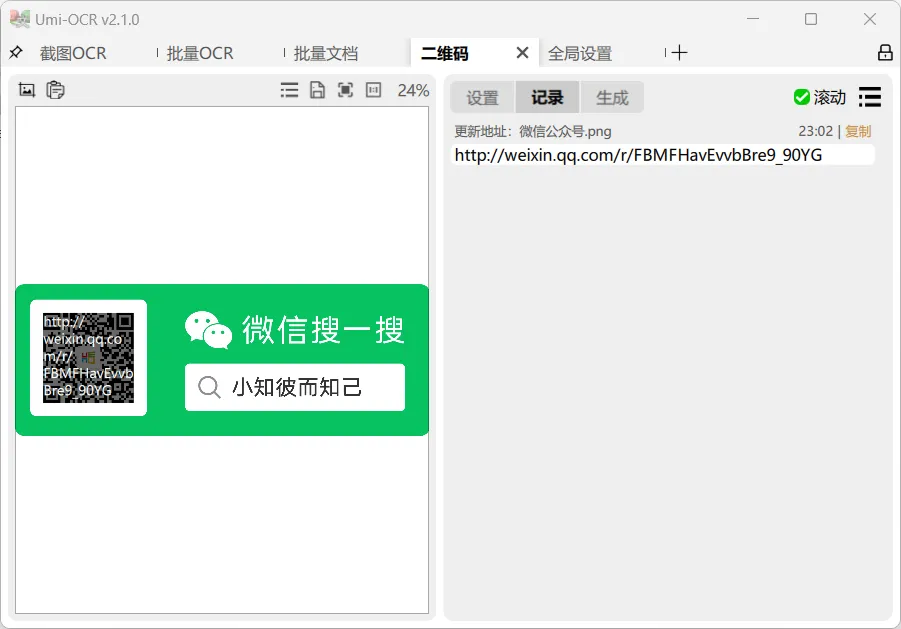
Task: Switch to the 批量OCR tab
Action: coord(200,53)
